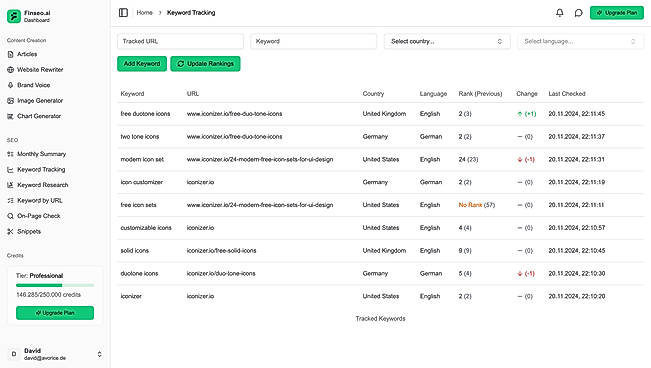Click the URL column header
The height and width of the screenshot is (368, 651).
point(193,94)
